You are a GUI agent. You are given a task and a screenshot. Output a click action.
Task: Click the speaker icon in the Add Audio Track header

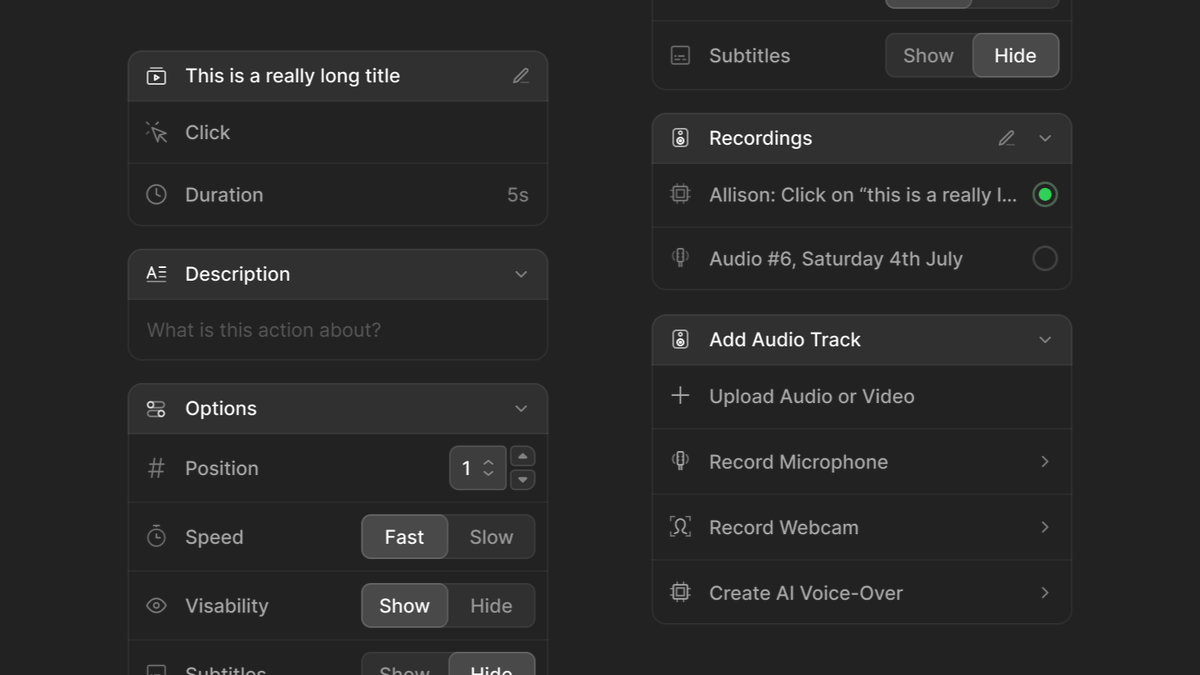click(x=680, y=340)
